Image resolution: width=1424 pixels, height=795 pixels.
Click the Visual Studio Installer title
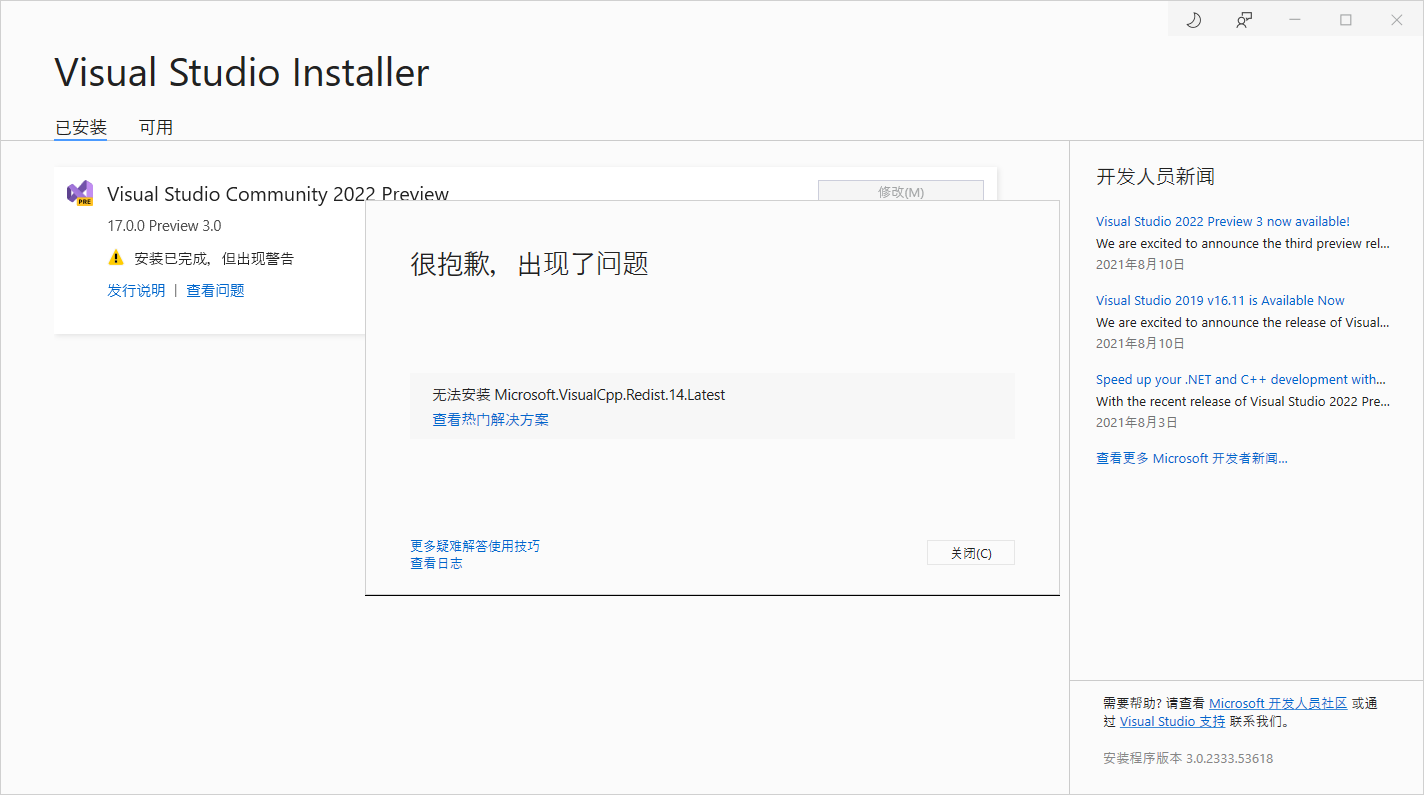(242, 73)
